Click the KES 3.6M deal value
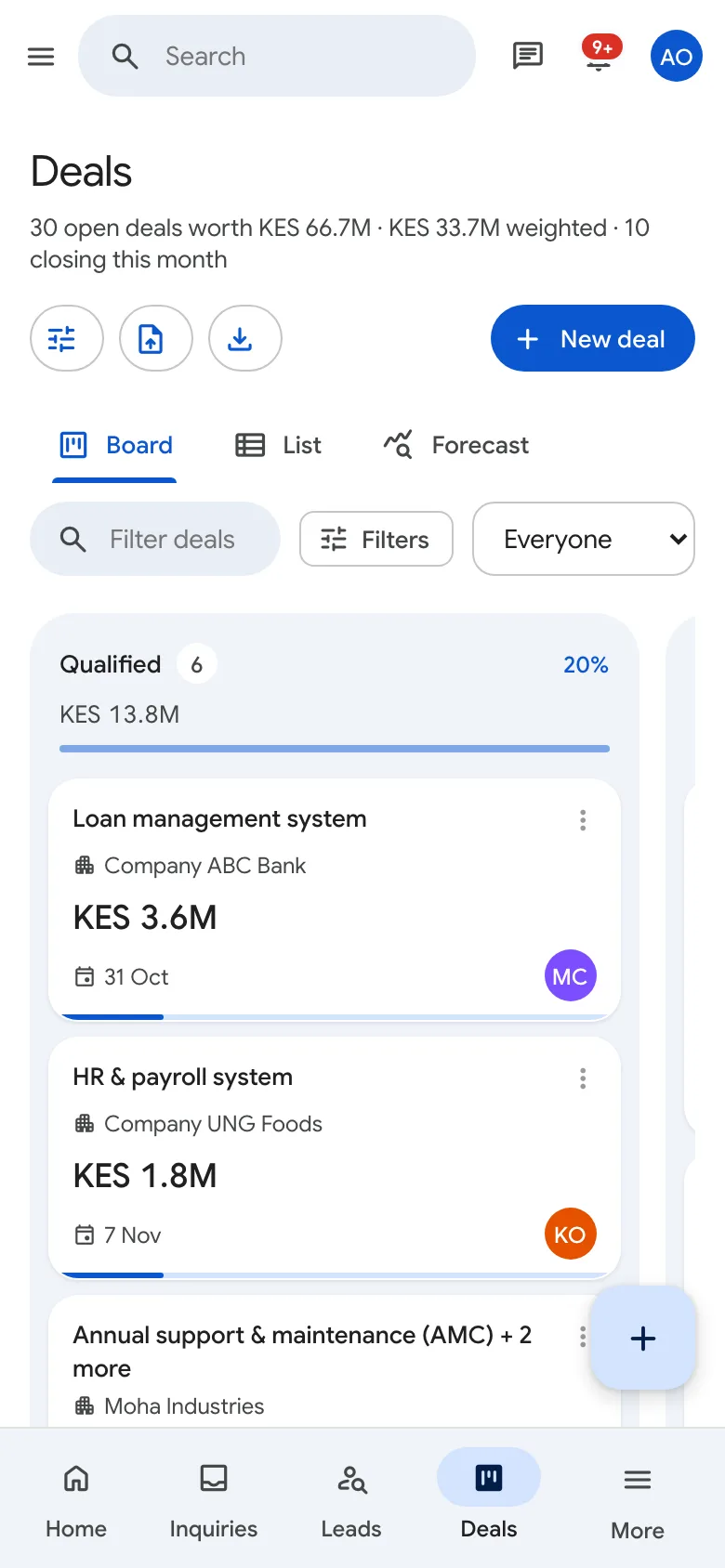This screenshot has width=725, height=1568. (x=145, y=918)
